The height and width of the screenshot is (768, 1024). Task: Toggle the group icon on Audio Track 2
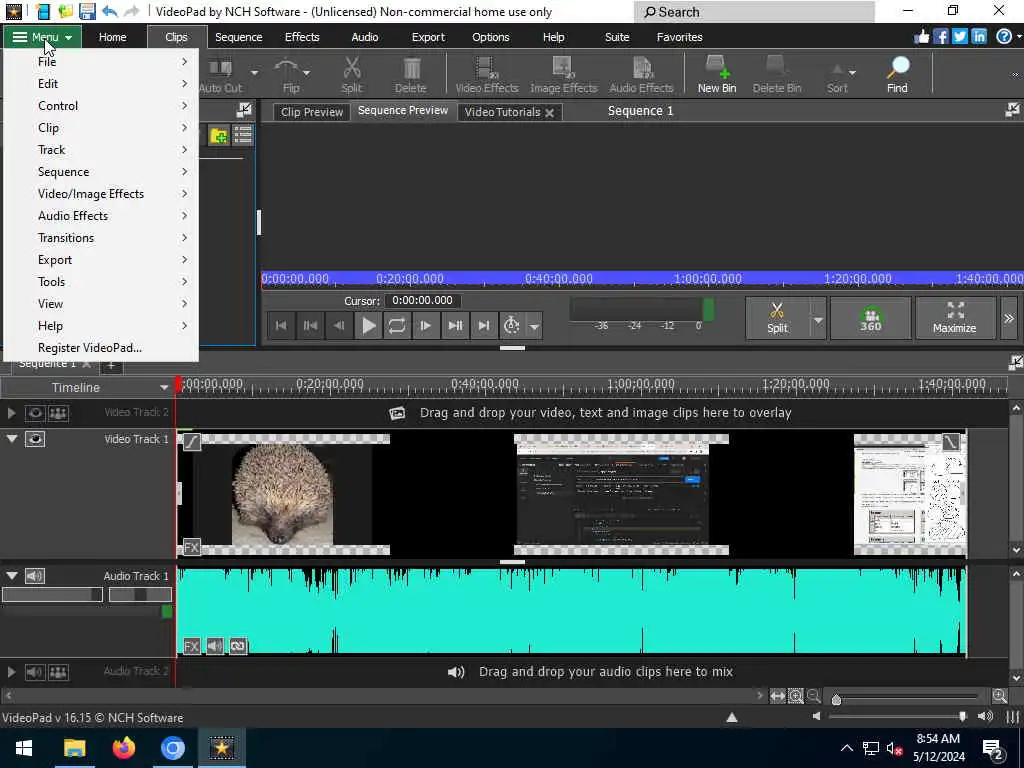[58, 671]
